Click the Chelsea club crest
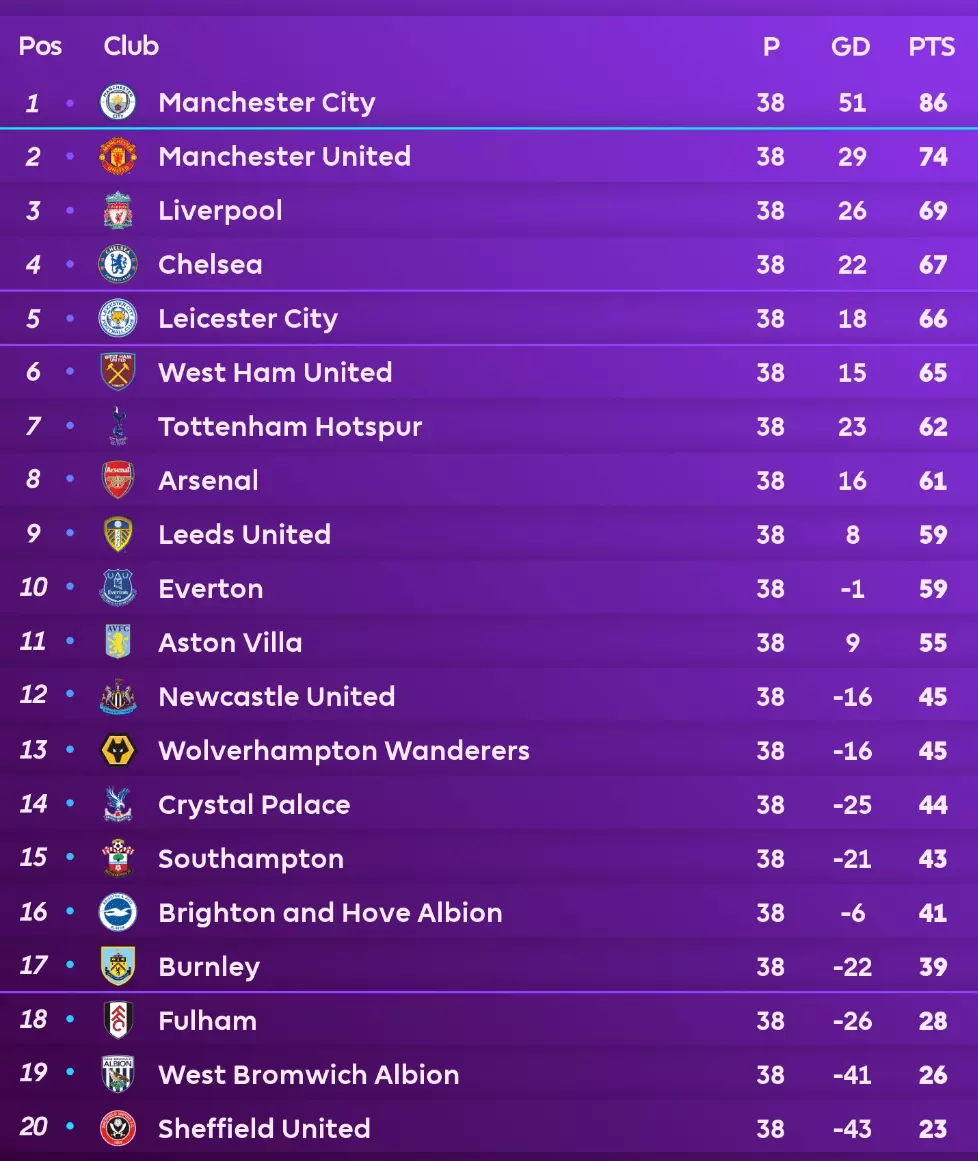 pos(118,264)
